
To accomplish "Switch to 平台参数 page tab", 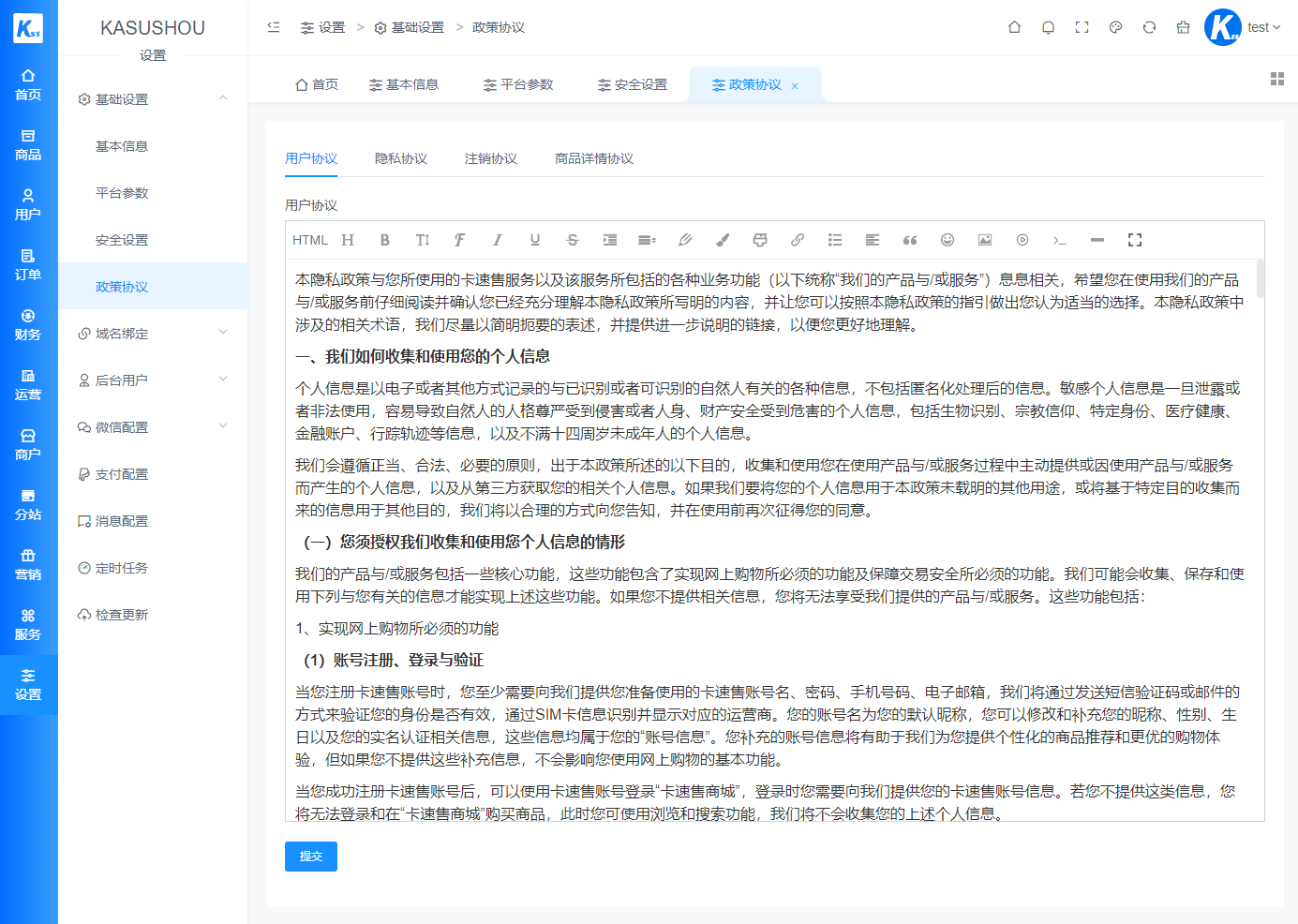I will coord(518,84).
